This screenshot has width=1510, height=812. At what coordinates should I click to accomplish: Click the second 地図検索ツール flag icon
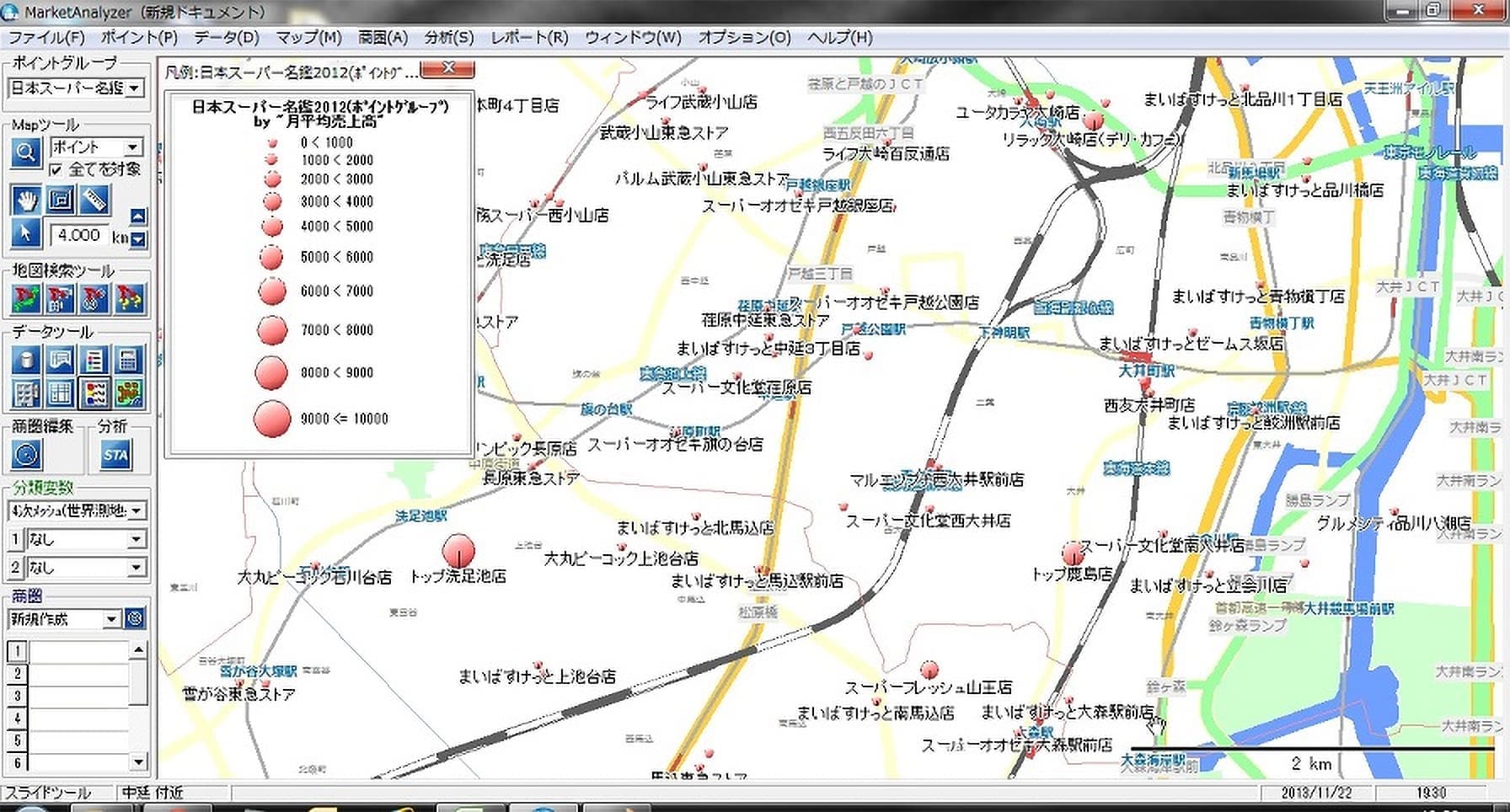pos(61,298)
